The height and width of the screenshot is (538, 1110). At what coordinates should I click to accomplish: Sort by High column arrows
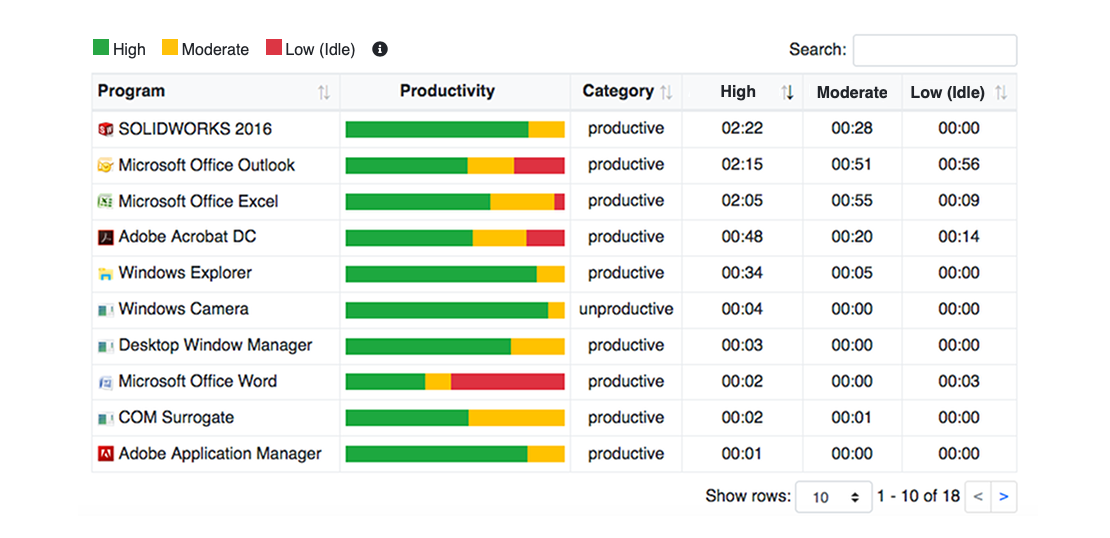(786, 92)
